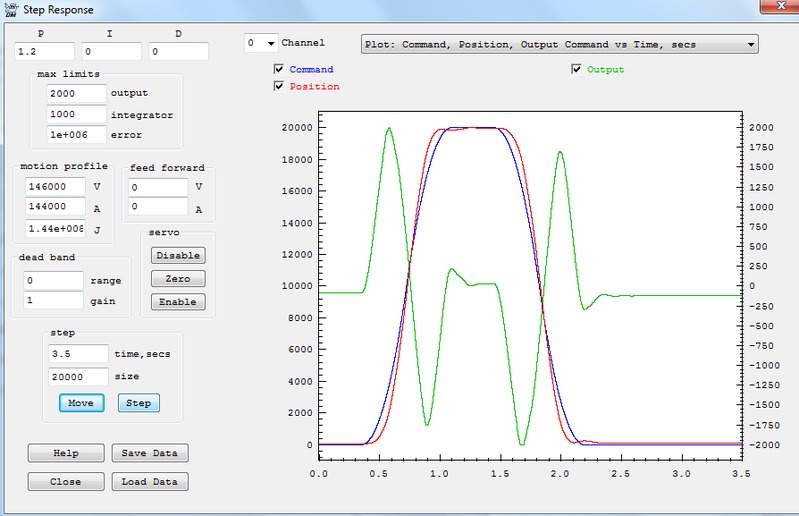Click the Step button
799x516 pixels.
[x=138, y=403]
